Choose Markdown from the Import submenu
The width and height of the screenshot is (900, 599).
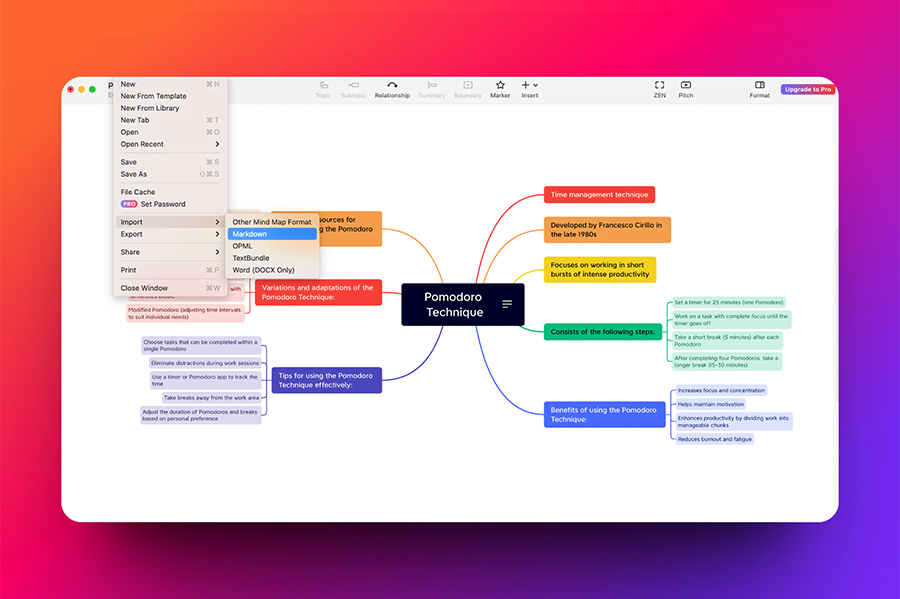coord(250,234)
